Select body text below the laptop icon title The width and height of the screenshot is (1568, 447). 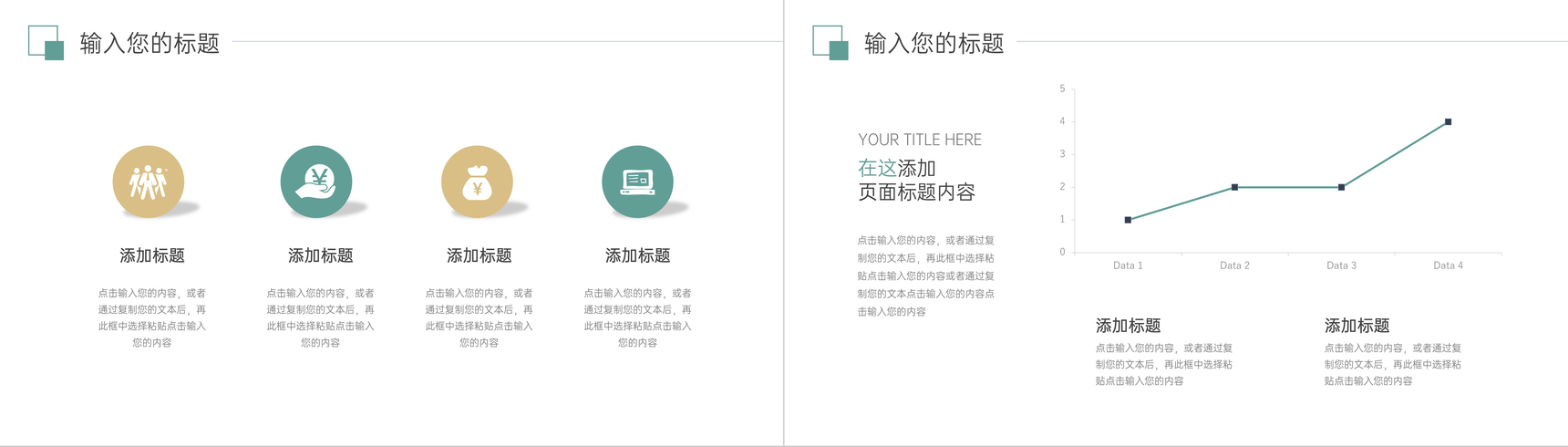point(637,317)
